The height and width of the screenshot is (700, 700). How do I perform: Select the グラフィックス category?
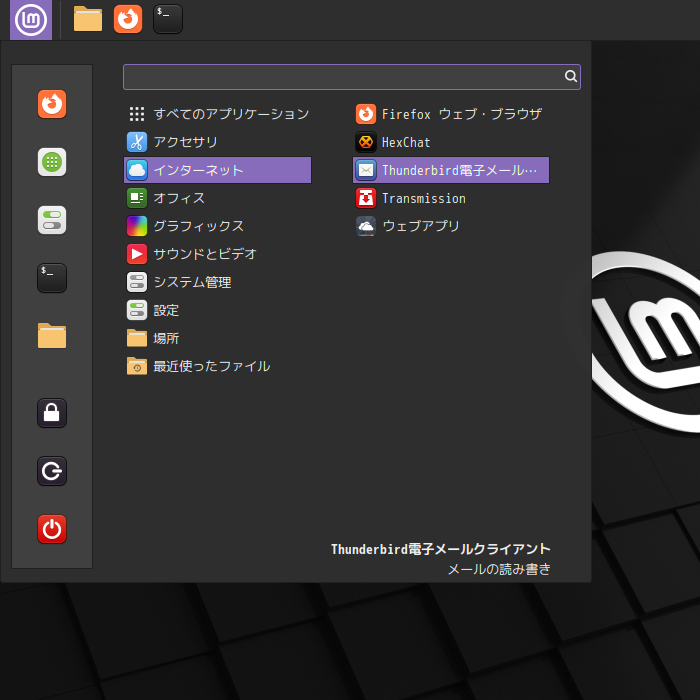217,226
